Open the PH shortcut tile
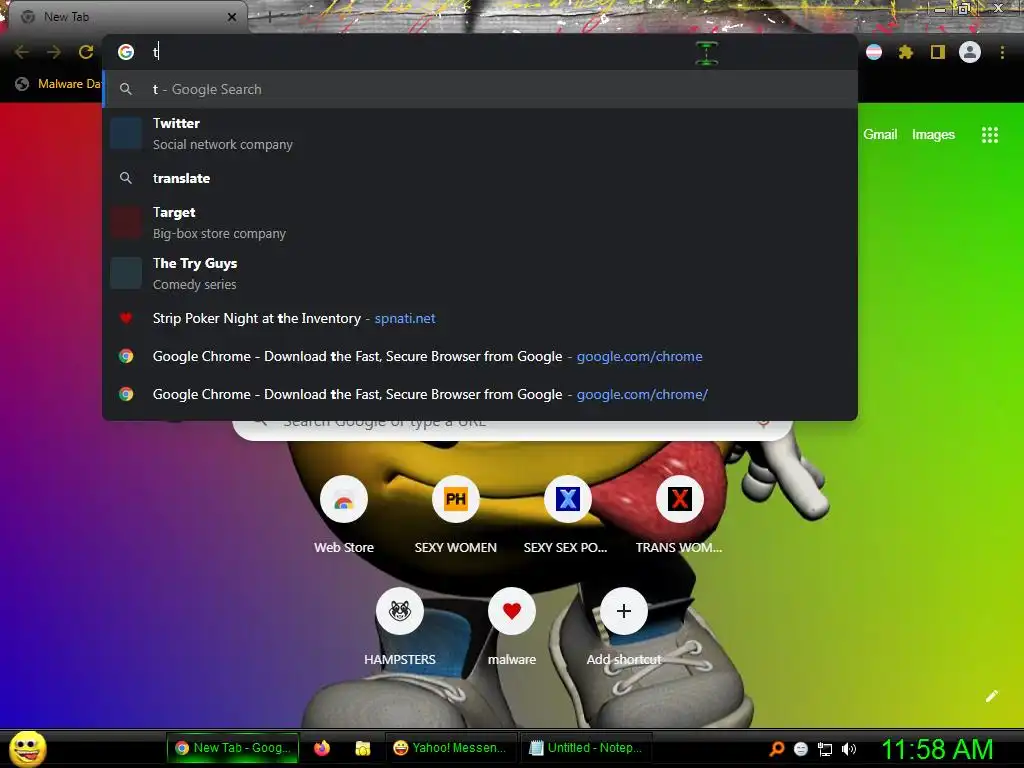The width and height of the screenshot is (1024, 768). pos(455,500)
